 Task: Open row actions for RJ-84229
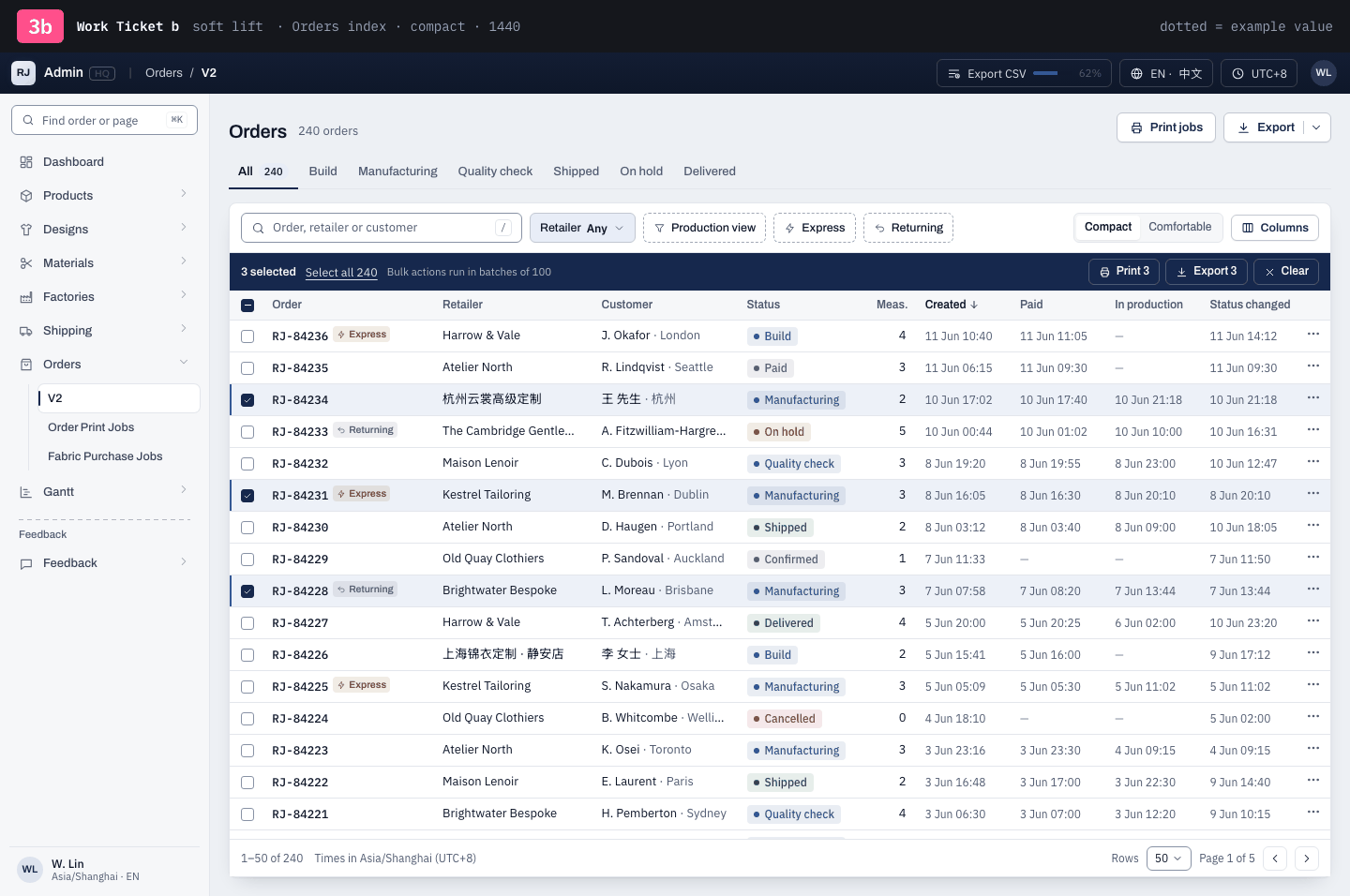1313,558
